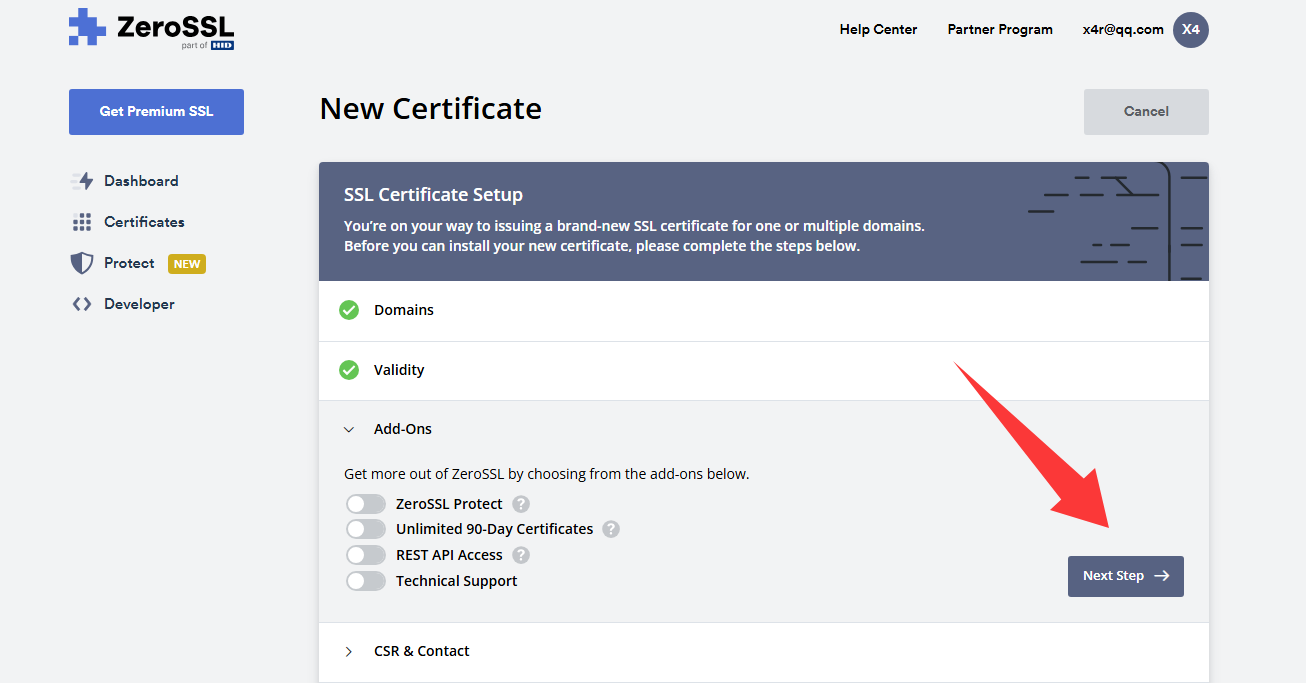Click help icon beside Unlimited 90-Day Certificates

611,529
